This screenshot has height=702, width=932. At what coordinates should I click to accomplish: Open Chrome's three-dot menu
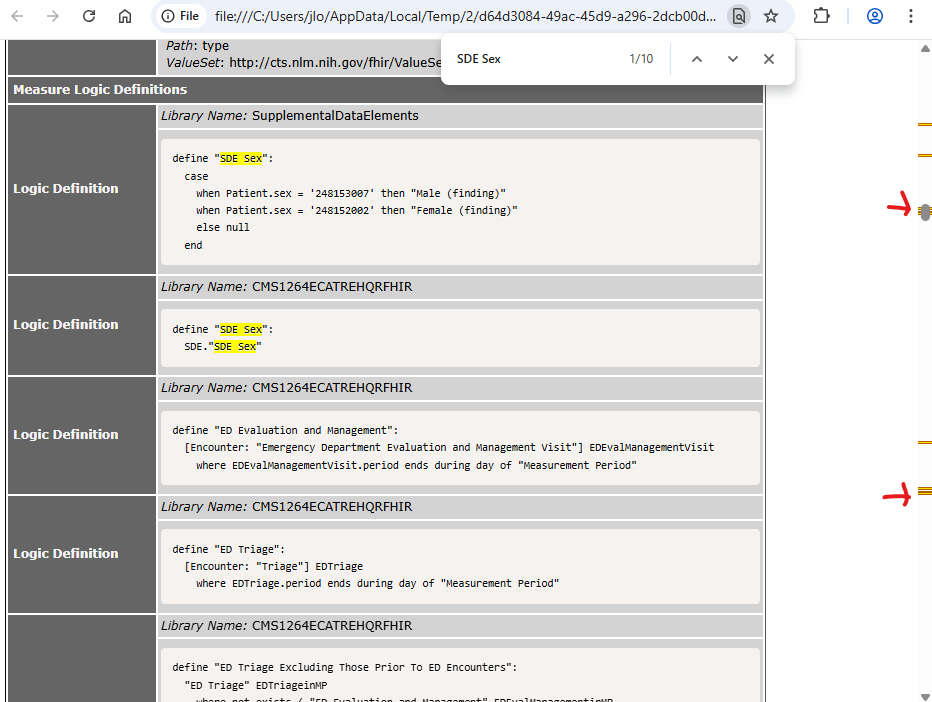coord(910,16)
